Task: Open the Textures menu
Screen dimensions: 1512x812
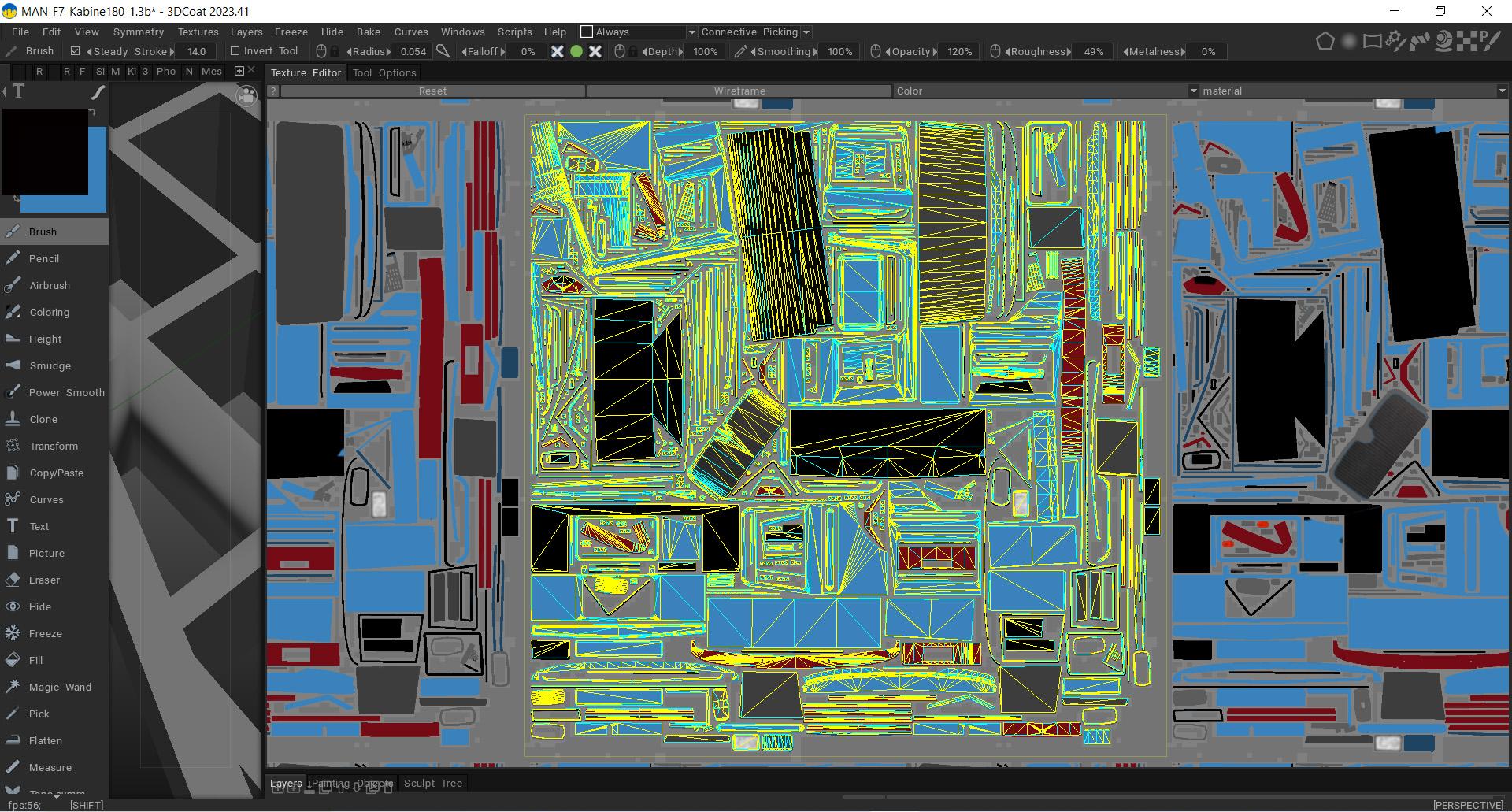Action: [x=198, y=32]
